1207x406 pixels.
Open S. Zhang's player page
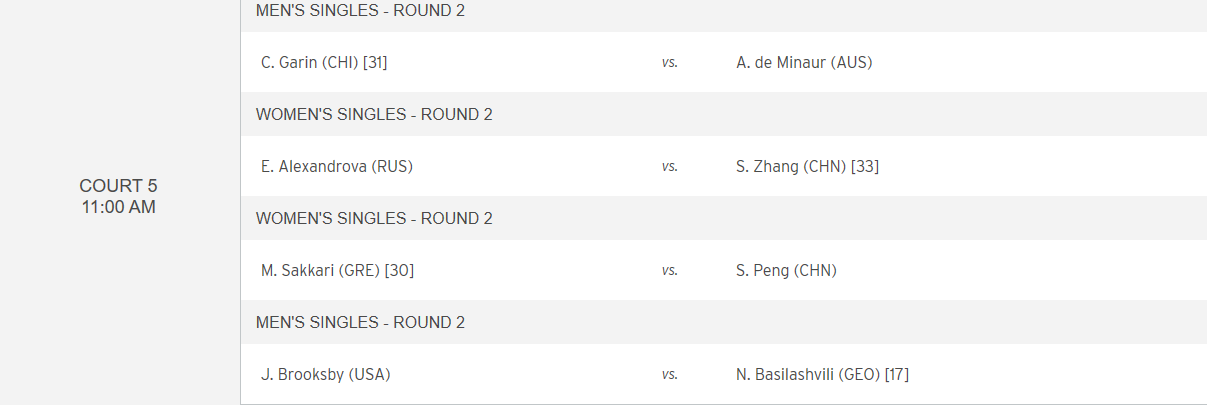click(791, 166)
